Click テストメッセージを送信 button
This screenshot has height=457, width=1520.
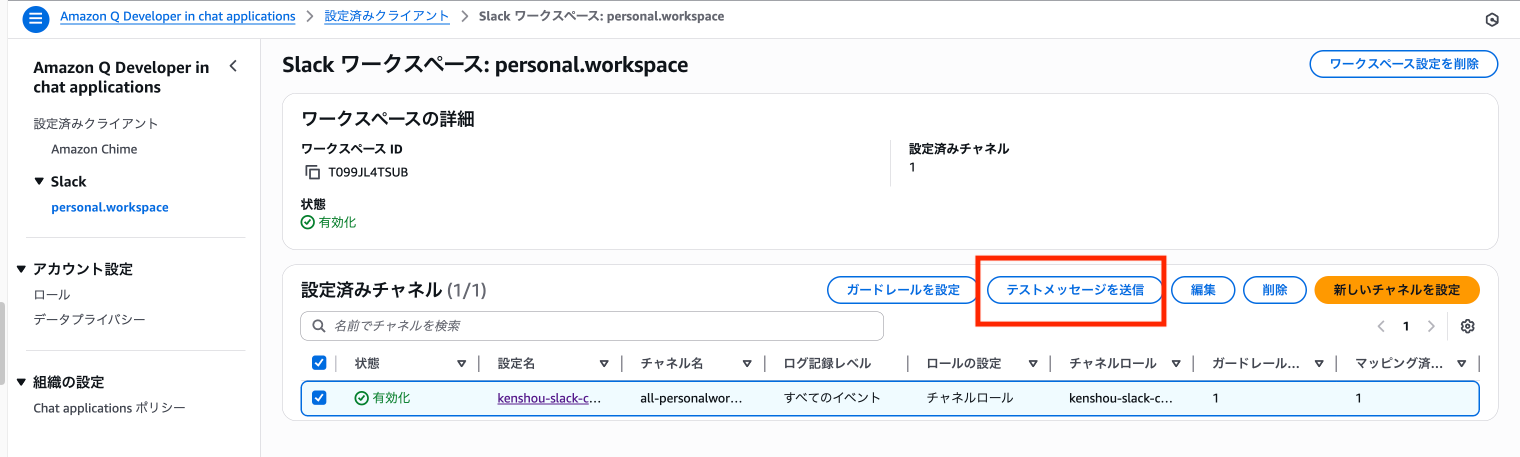pos(1075,290)
